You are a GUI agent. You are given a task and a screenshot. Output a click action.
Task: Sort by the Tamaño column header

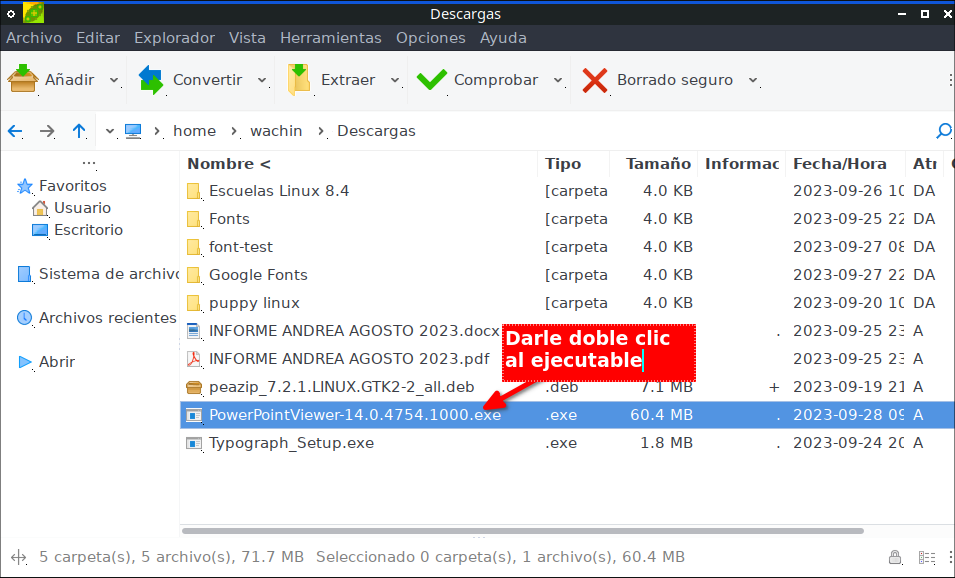click(x=654, y=164)
